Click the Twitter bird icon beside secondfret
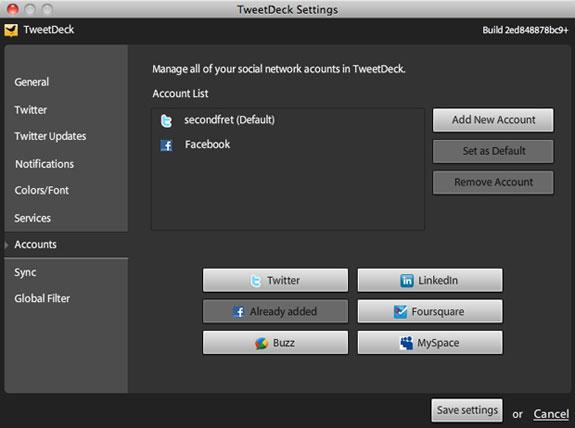The image size is (575, 428). pos(166,121)
